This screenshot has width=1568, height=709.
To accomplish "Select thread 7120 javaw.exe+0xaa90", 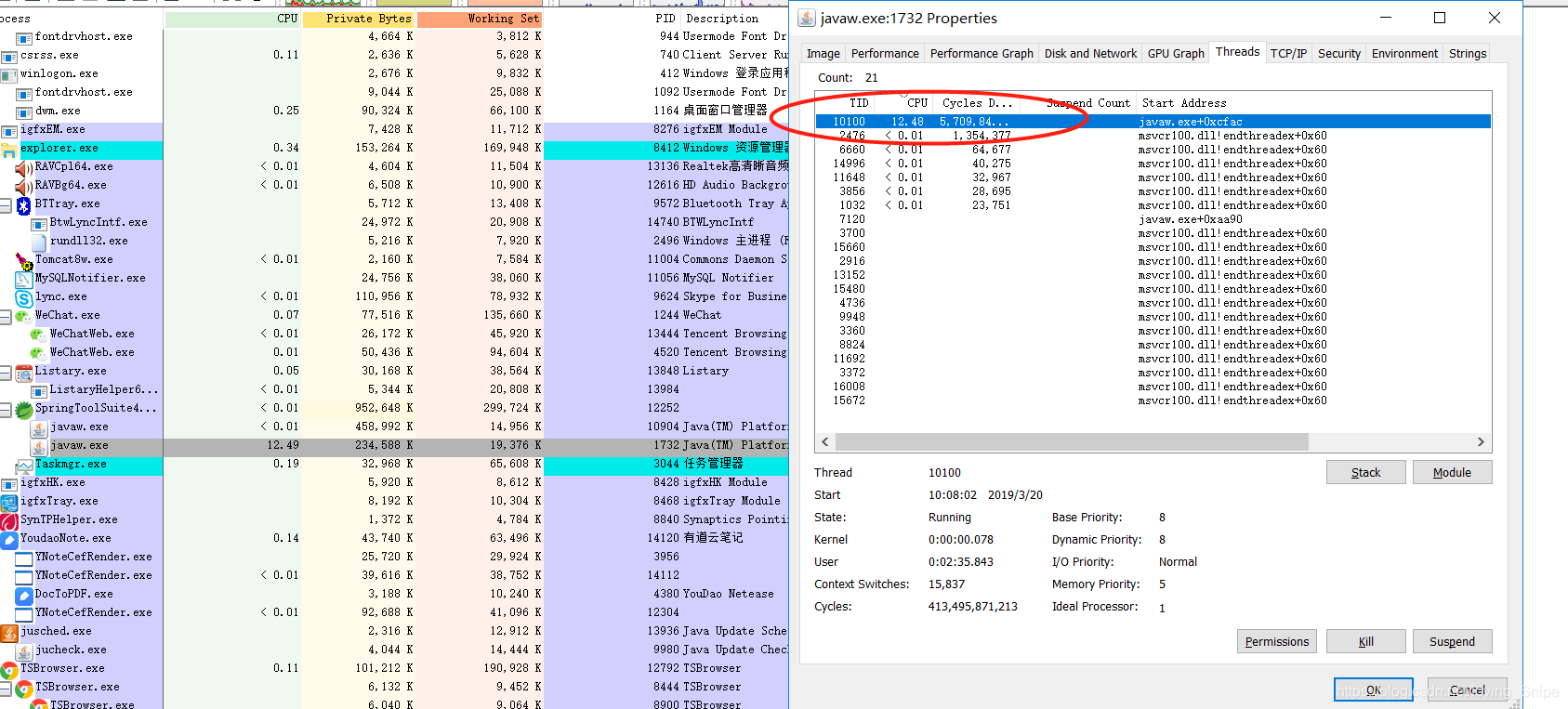I will click(x=1153, y=219).
